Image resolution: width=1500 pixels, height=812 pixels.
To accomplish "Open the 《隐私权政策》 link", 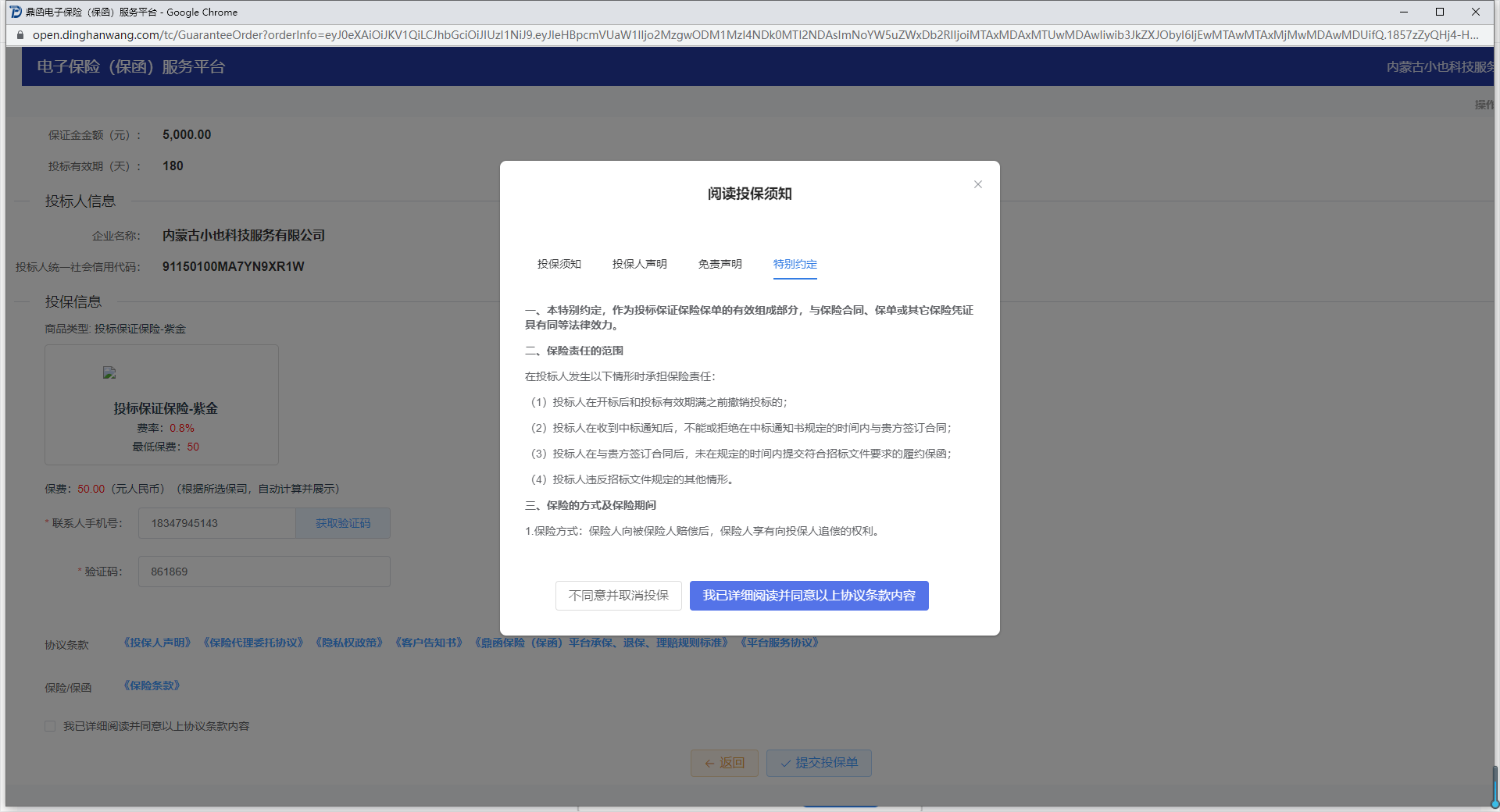I will pyautogui.click(x=350, y=643).
